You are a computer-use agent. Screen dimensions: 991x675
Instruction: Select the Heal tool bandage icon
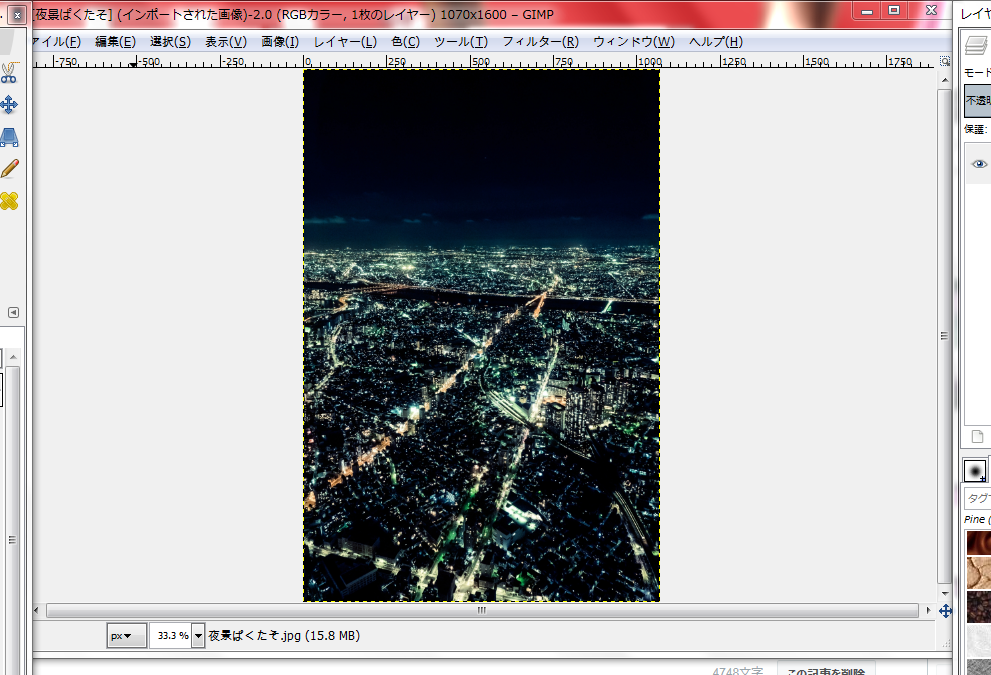(x=9, y=201)
